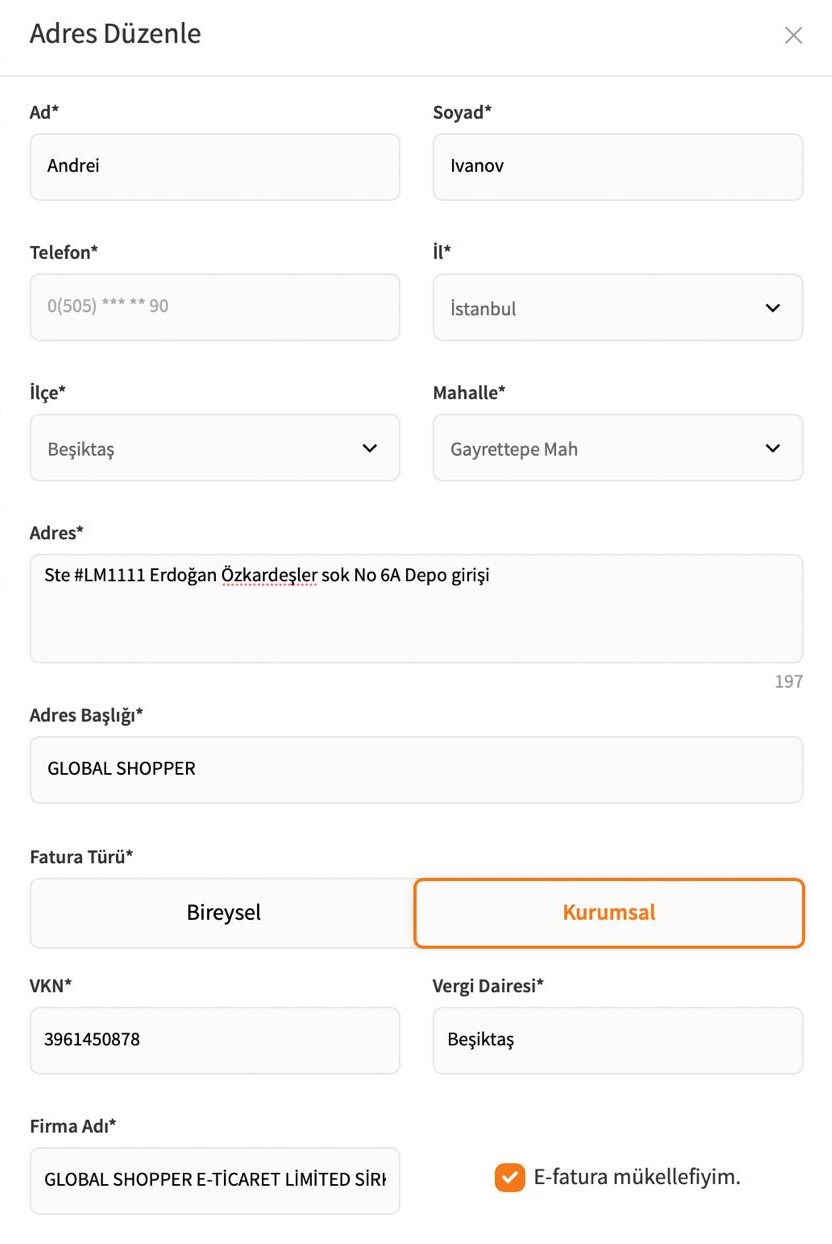Click the chevron arrow in İl field

pos(772,308)
